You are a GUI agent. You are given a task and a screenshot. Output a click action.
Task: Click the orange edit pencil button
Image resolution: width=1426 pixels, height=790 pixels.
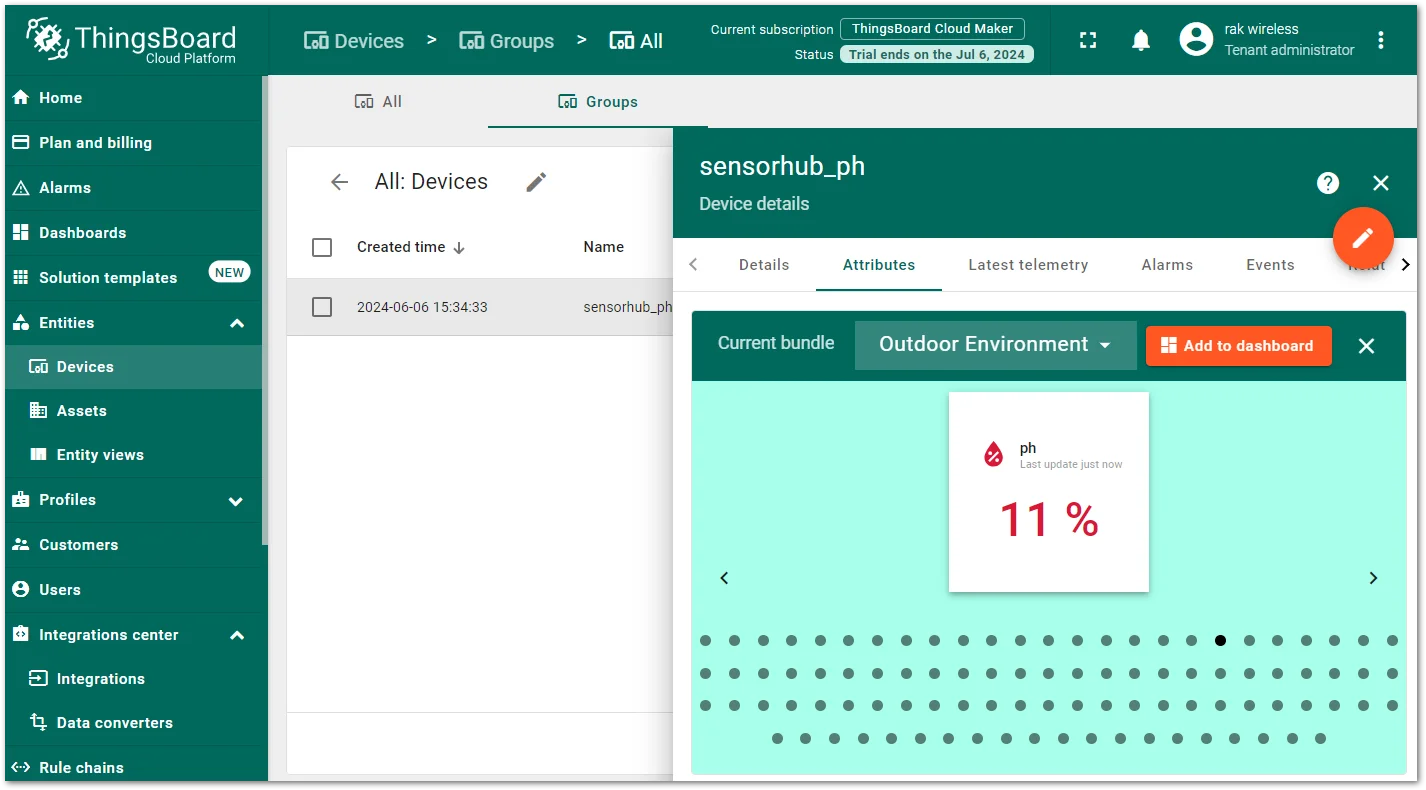tap(1363, 238)
